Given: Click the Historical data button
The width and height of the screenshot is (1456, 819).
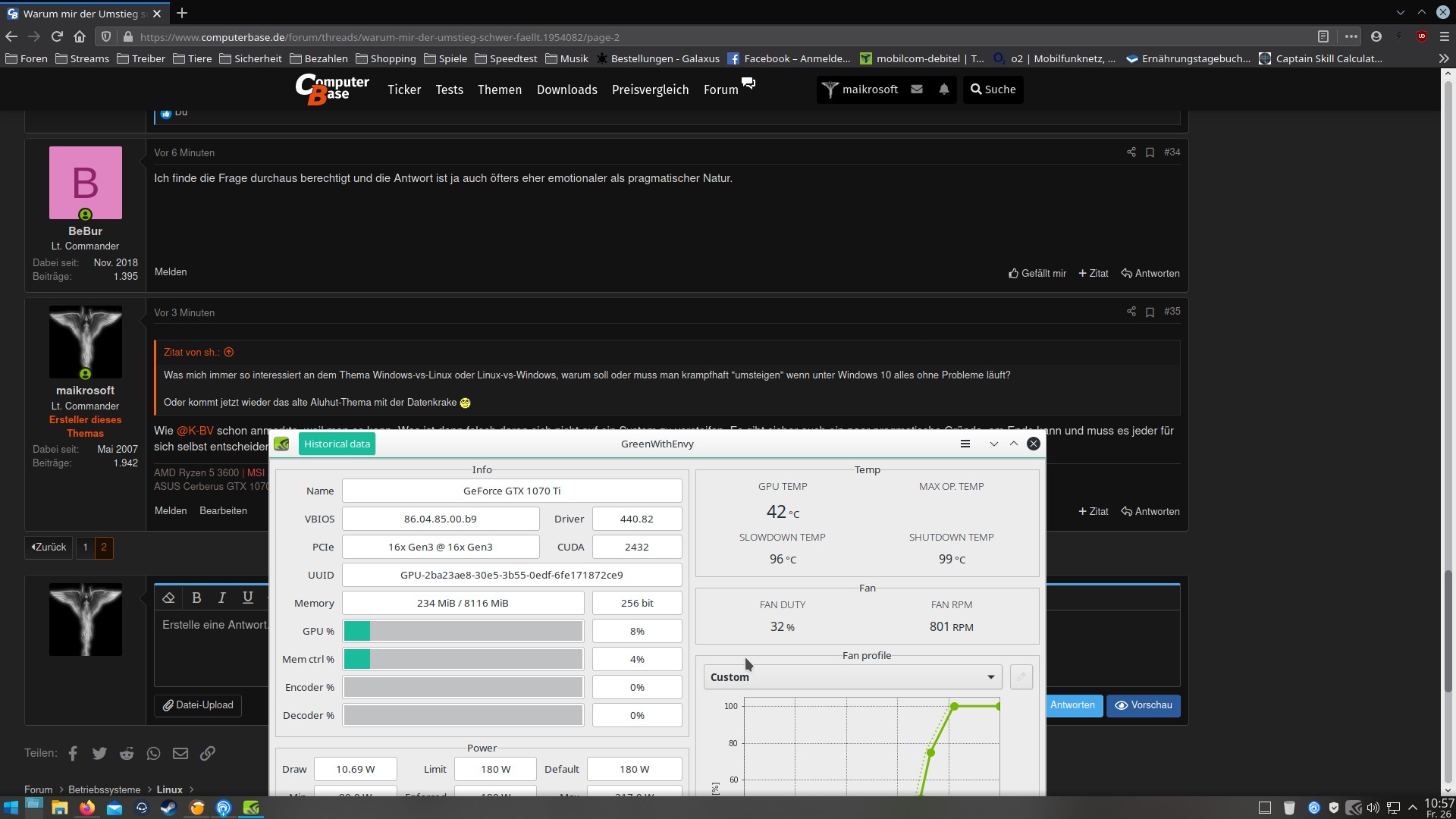Looking at the screenshot, I should pos(337,444).
